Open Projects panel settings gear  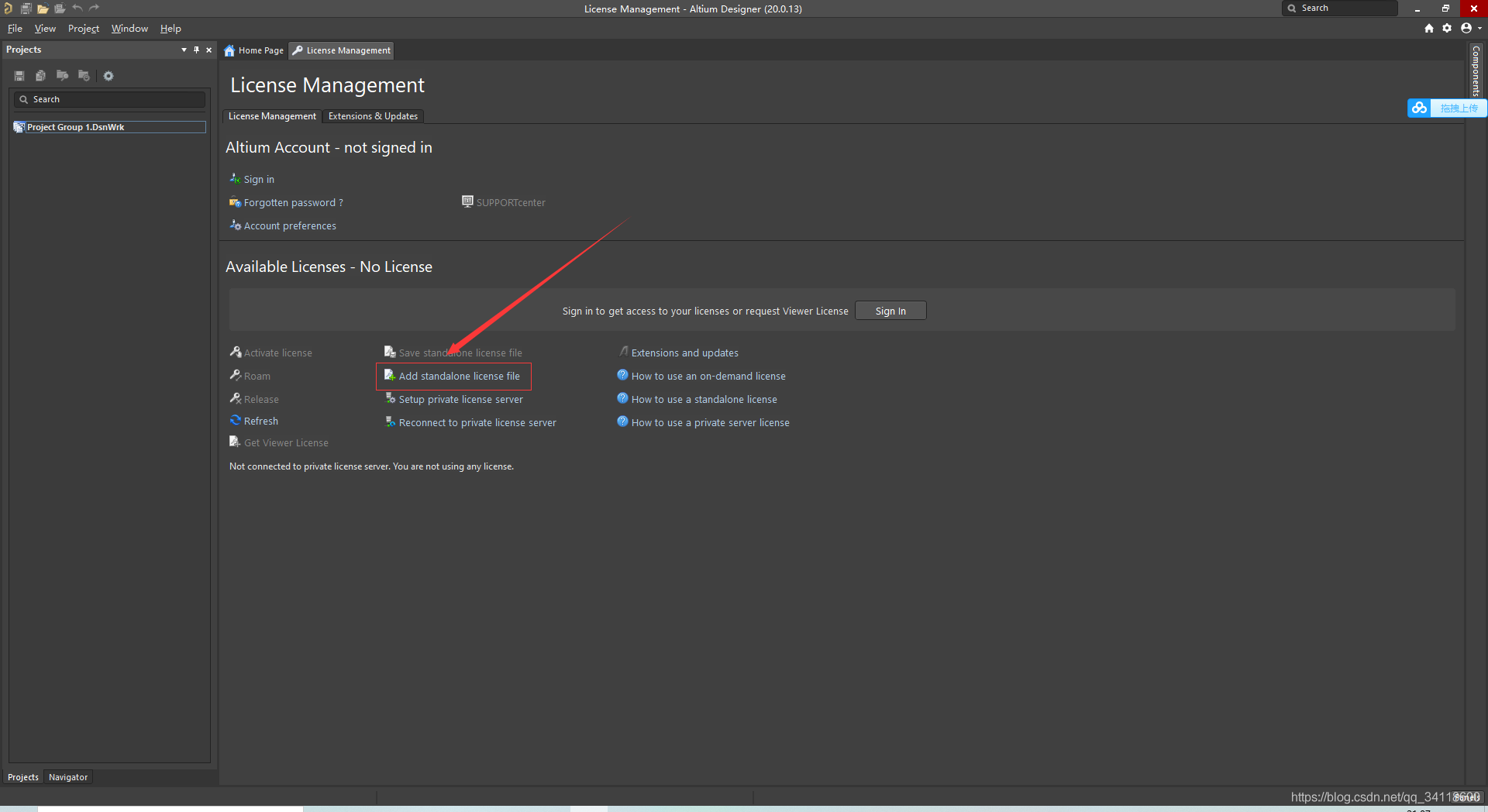pos(108,76)
